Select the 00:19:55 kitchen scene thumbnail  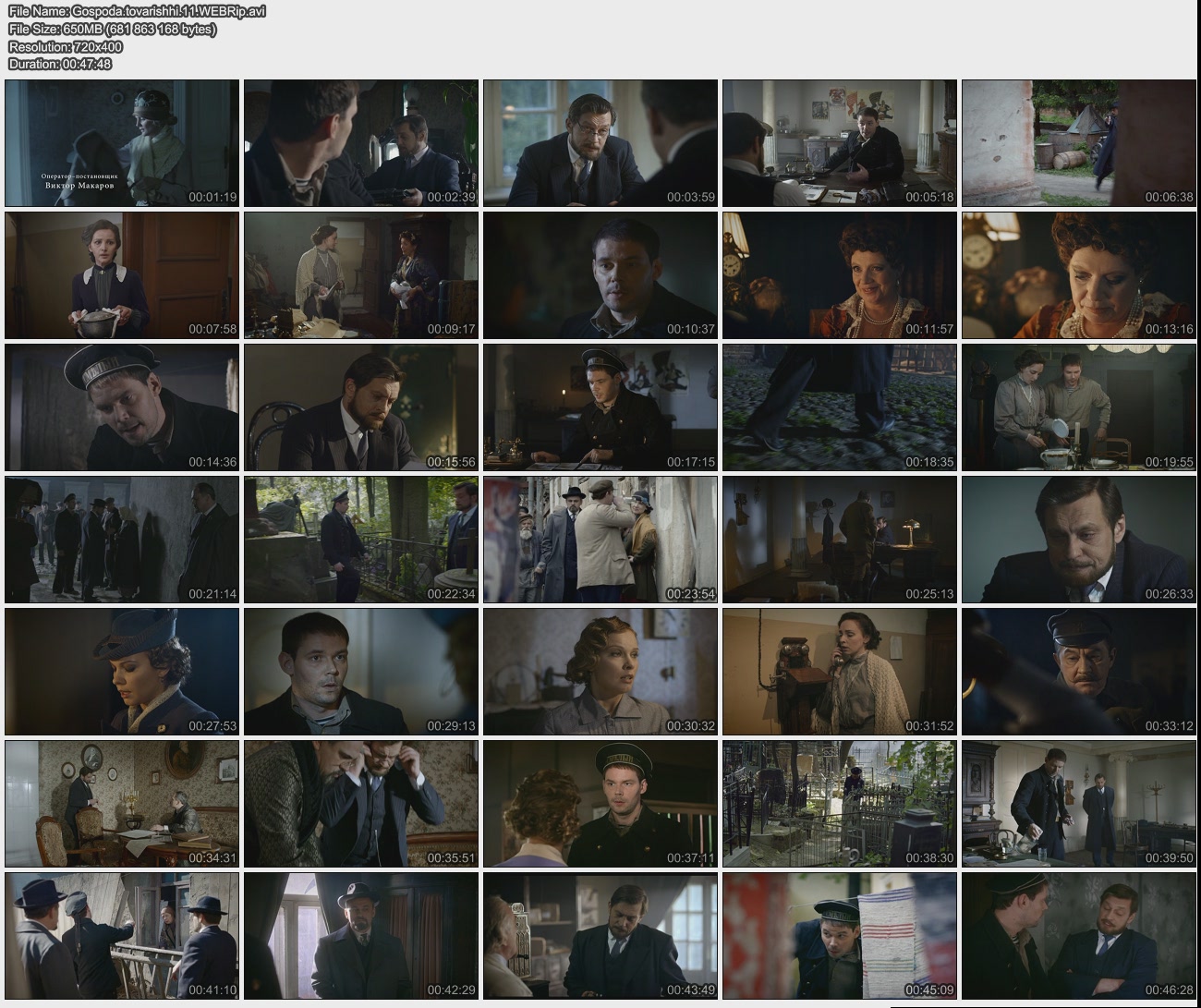1079,407
